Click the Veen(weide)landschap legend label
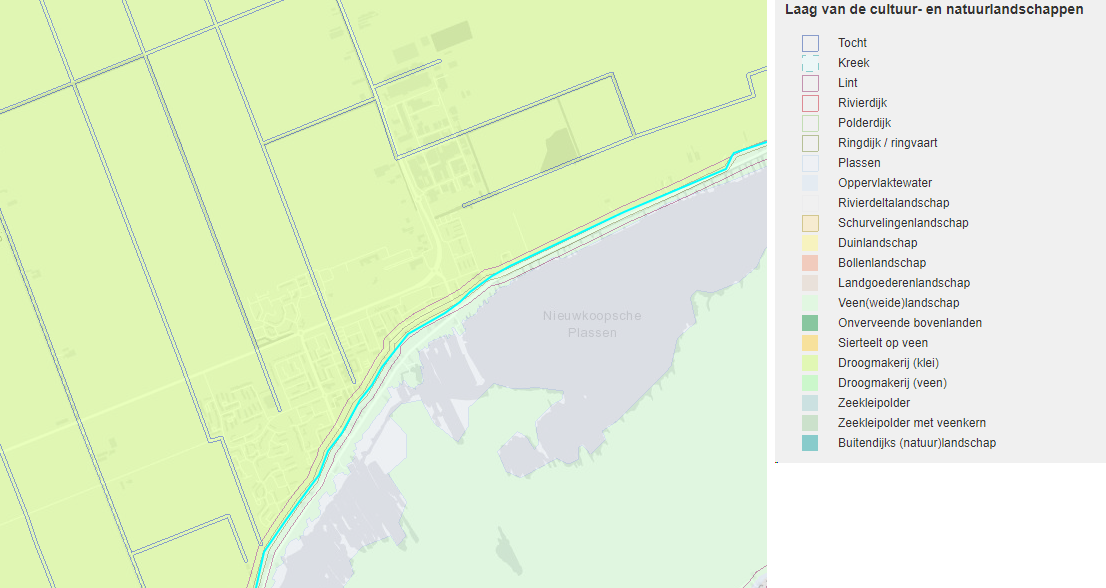Screen dimensions: 1106x588 point(899,303)
